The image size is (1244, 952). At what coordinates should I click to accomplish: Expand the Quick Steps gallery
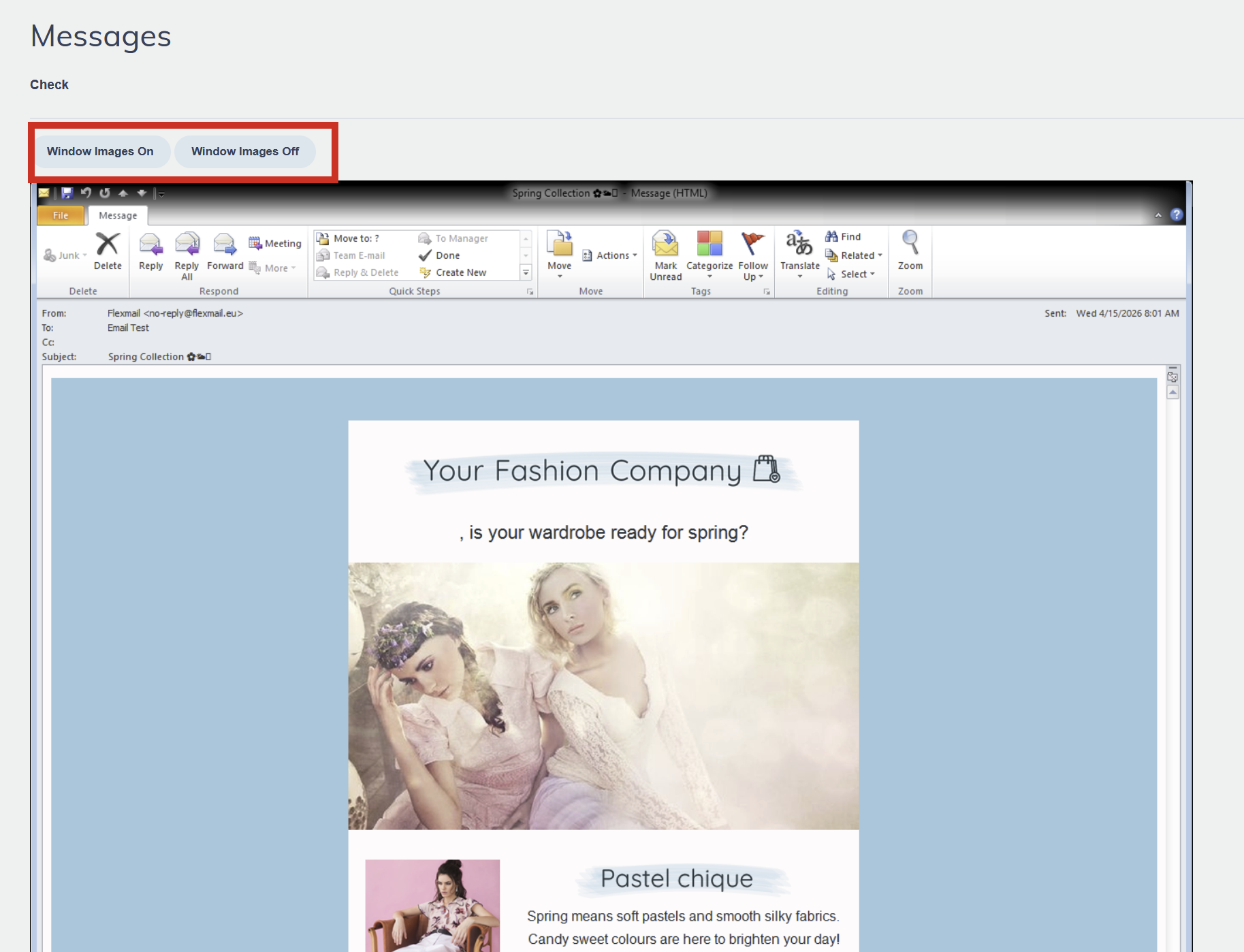526,272
